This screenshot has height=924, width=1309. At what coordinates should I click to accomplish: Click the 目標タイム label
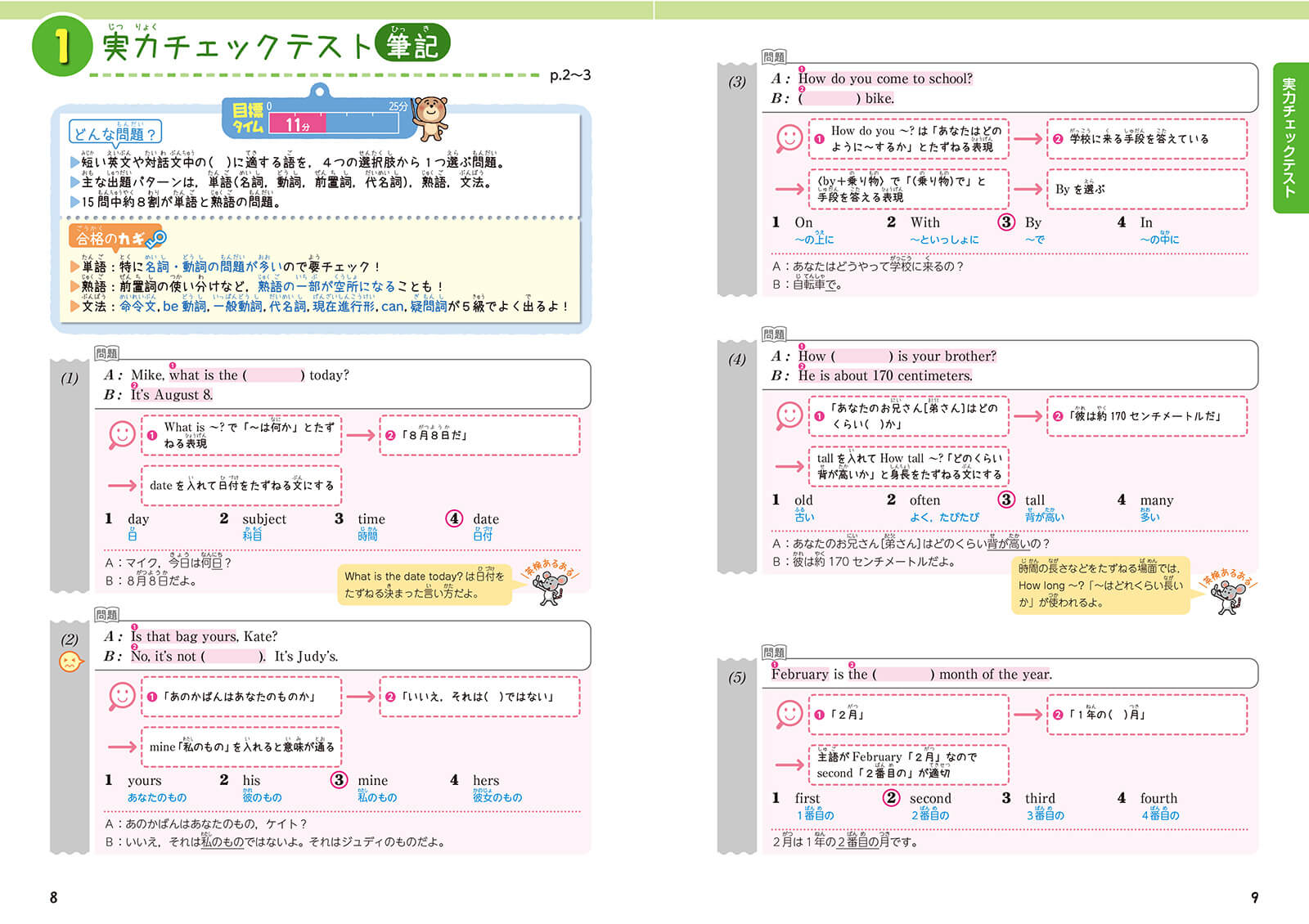(247, 118)
